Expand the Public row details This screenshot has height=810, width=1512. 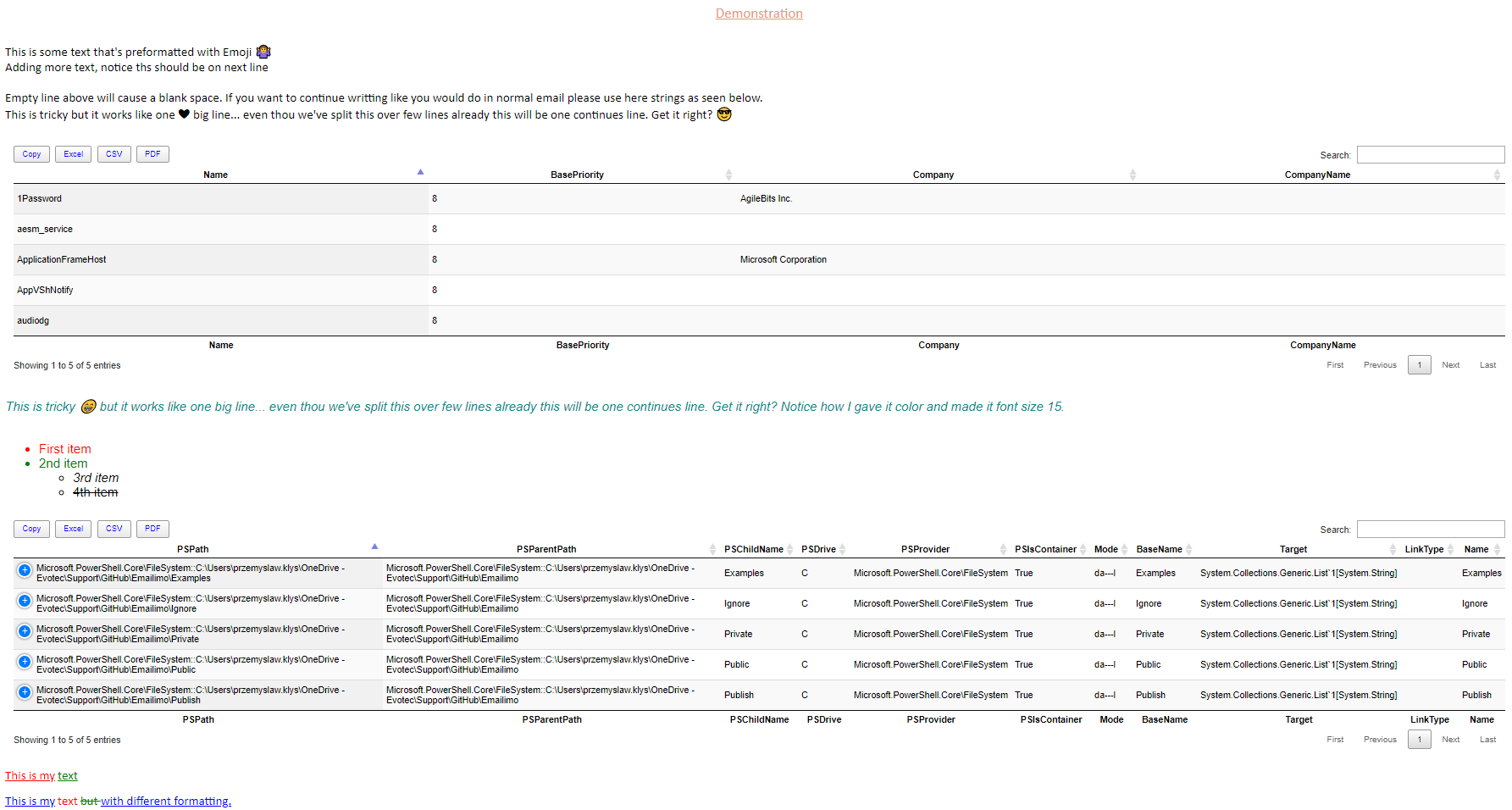pyautogui.click(x=24, y=662)
